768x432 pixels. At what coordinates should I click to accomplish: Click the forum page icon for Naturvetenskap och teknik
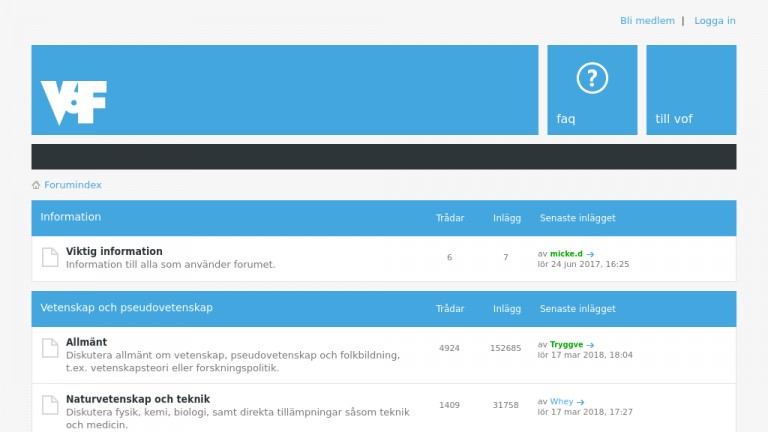50,405
